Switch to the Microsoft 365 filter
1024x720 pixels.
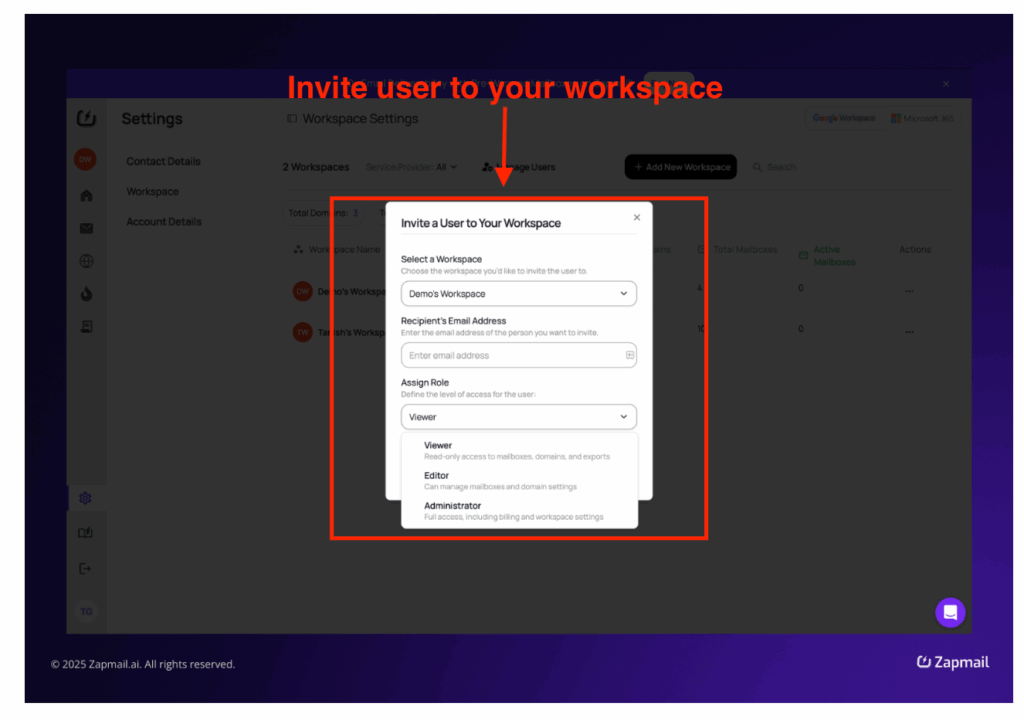point(921,117)
